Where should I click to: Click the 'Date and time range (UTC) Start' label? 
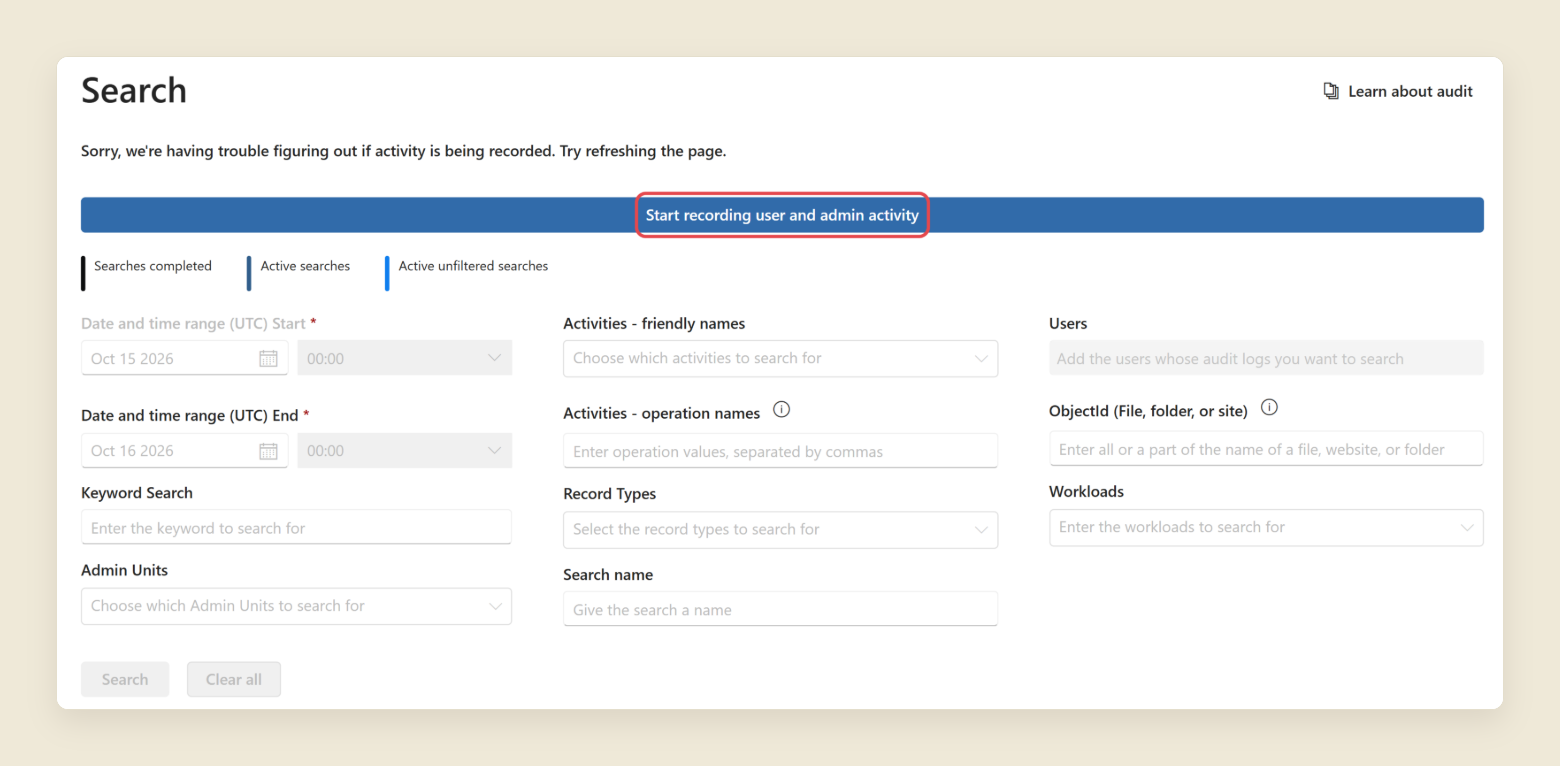click(194, 324)
